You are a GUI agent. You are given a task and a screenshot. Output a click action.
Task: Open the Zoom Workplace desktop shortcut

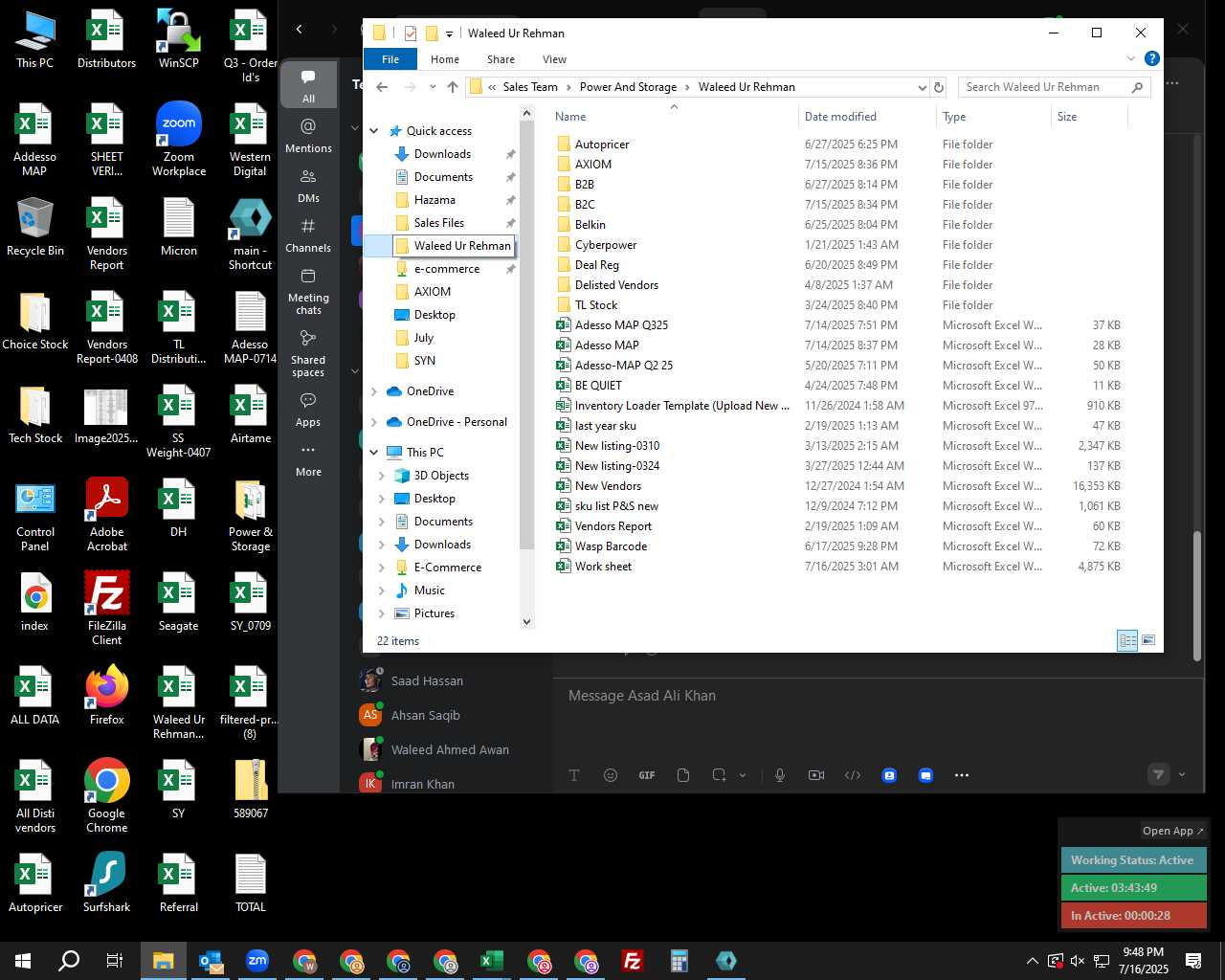pyautogui.click(x=179, y=140)
